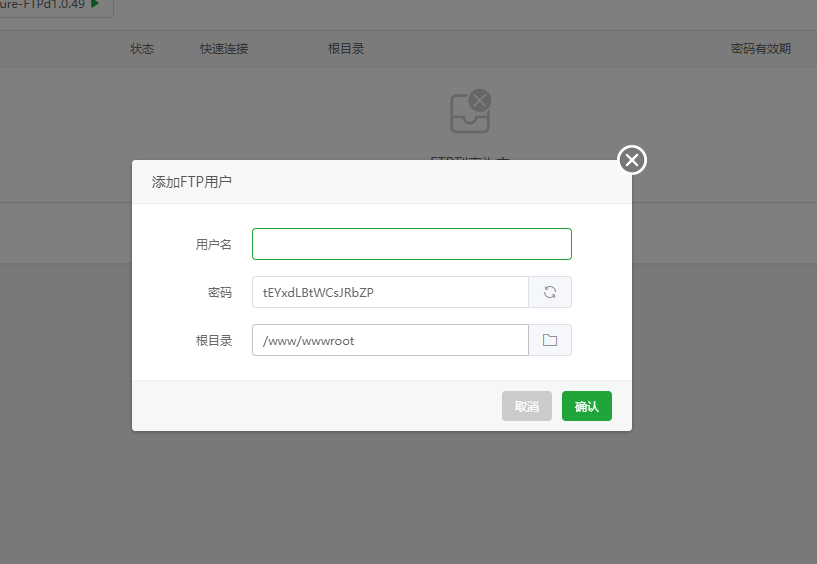Click the 密码有效期 column header

tap(761, 49)
